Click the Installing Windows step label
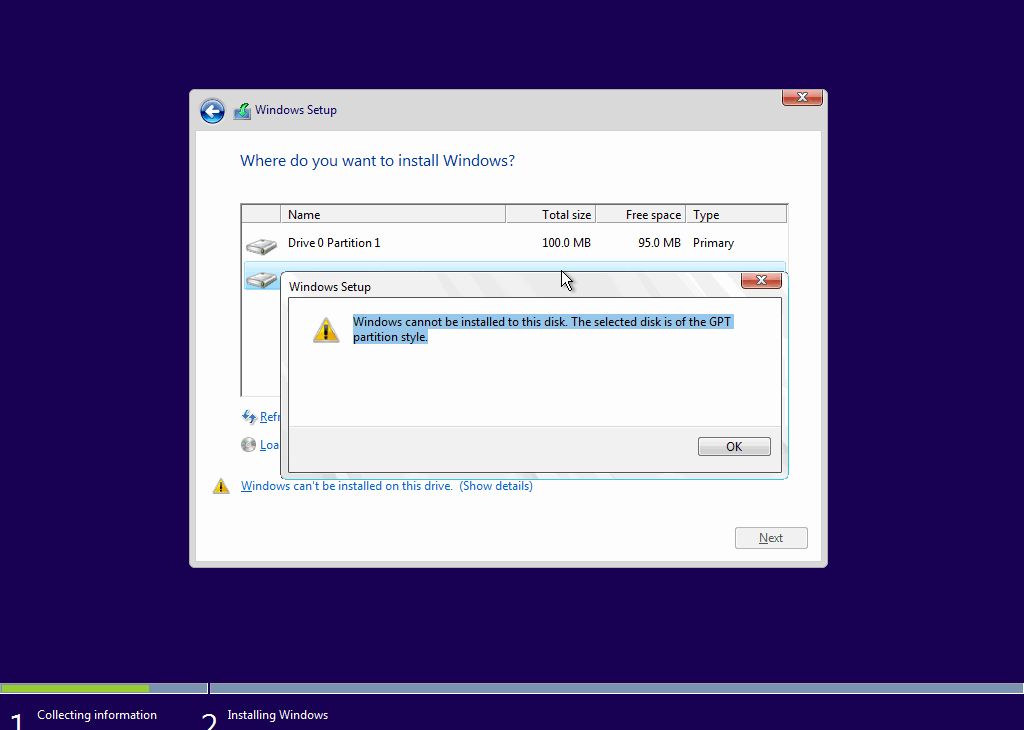 click(x=278, y=715)
